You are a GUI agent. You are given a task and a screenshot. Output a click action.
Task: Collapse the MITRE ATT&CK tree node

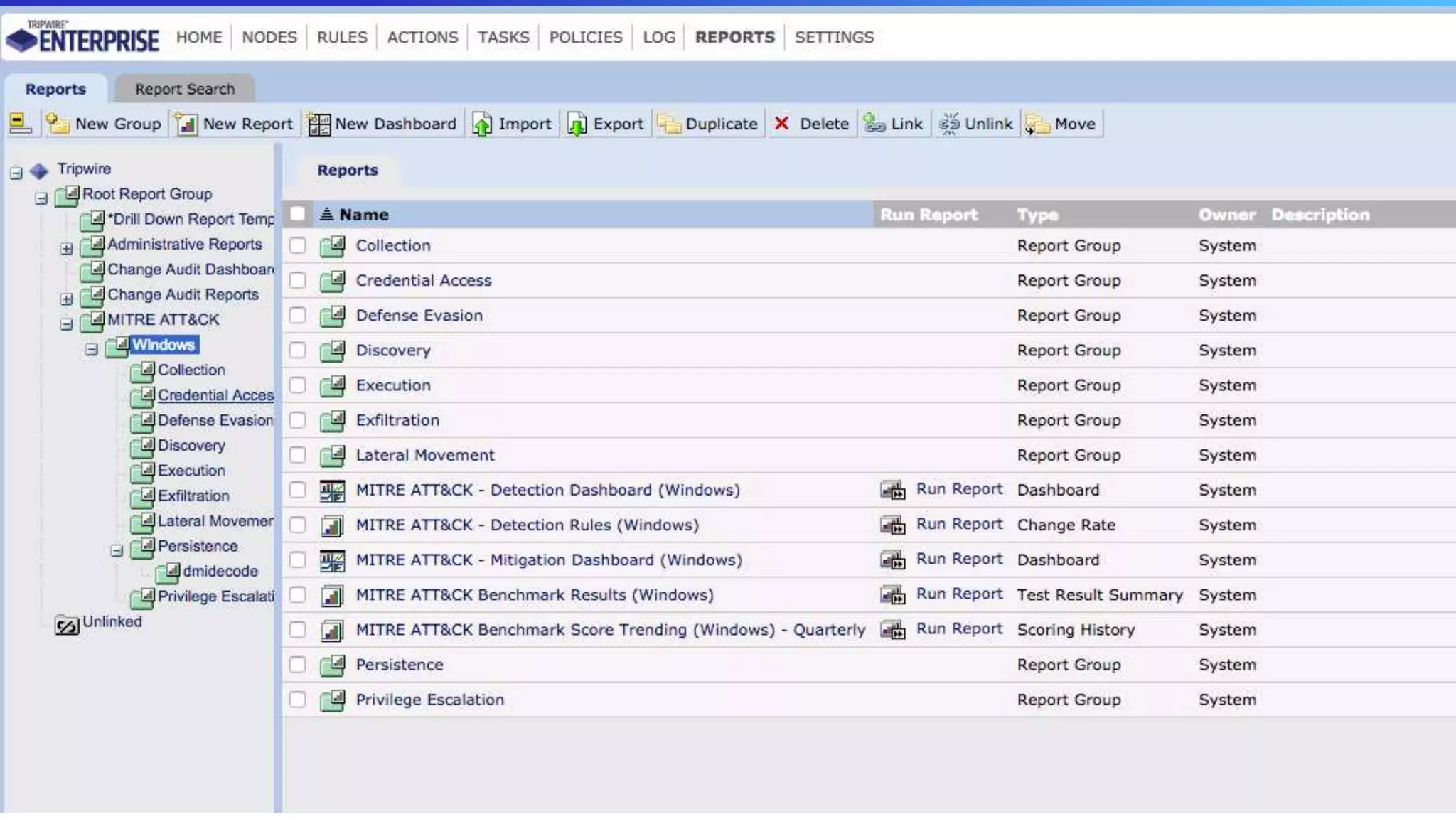coord(66,324)
